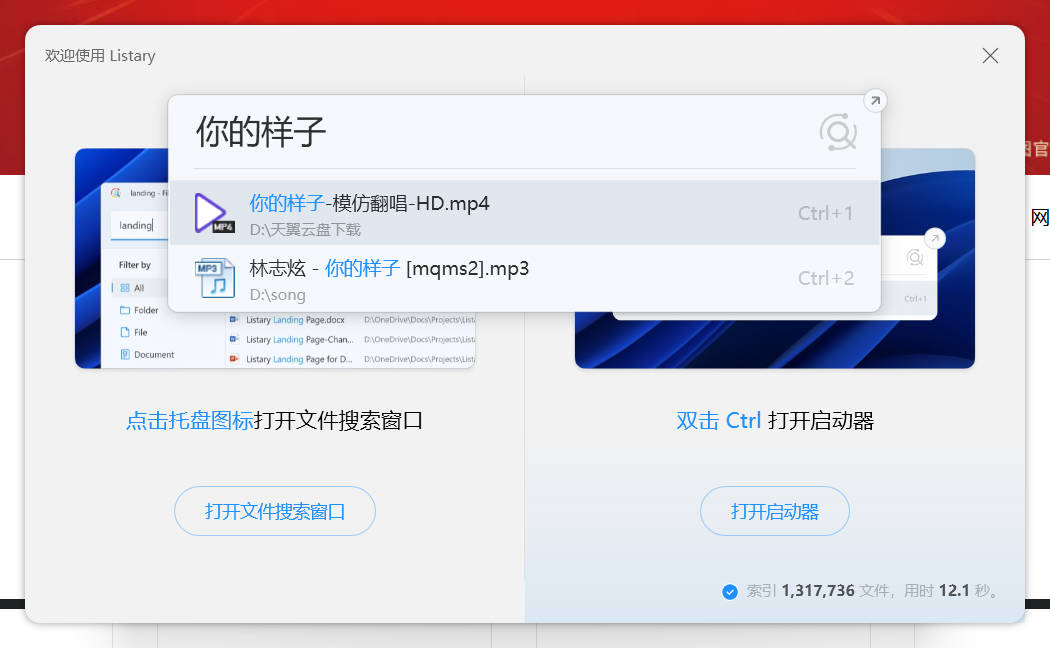Click the Listary search logo icon in launcher
The image size is (1050, 648).
click(x=838, y=132)
